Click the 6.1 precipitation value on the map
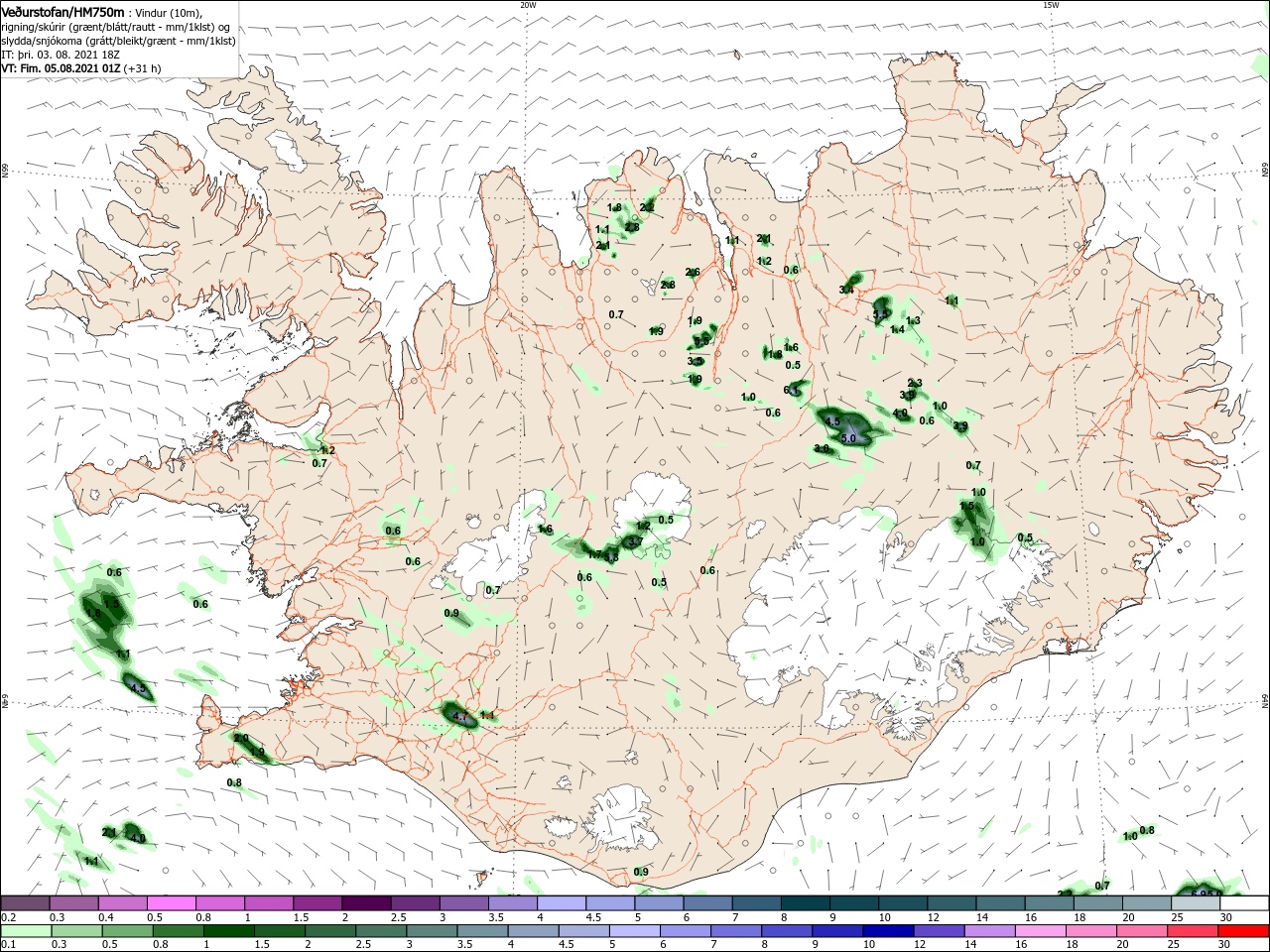The image size is (1270, 952). [x=792, y=390]
